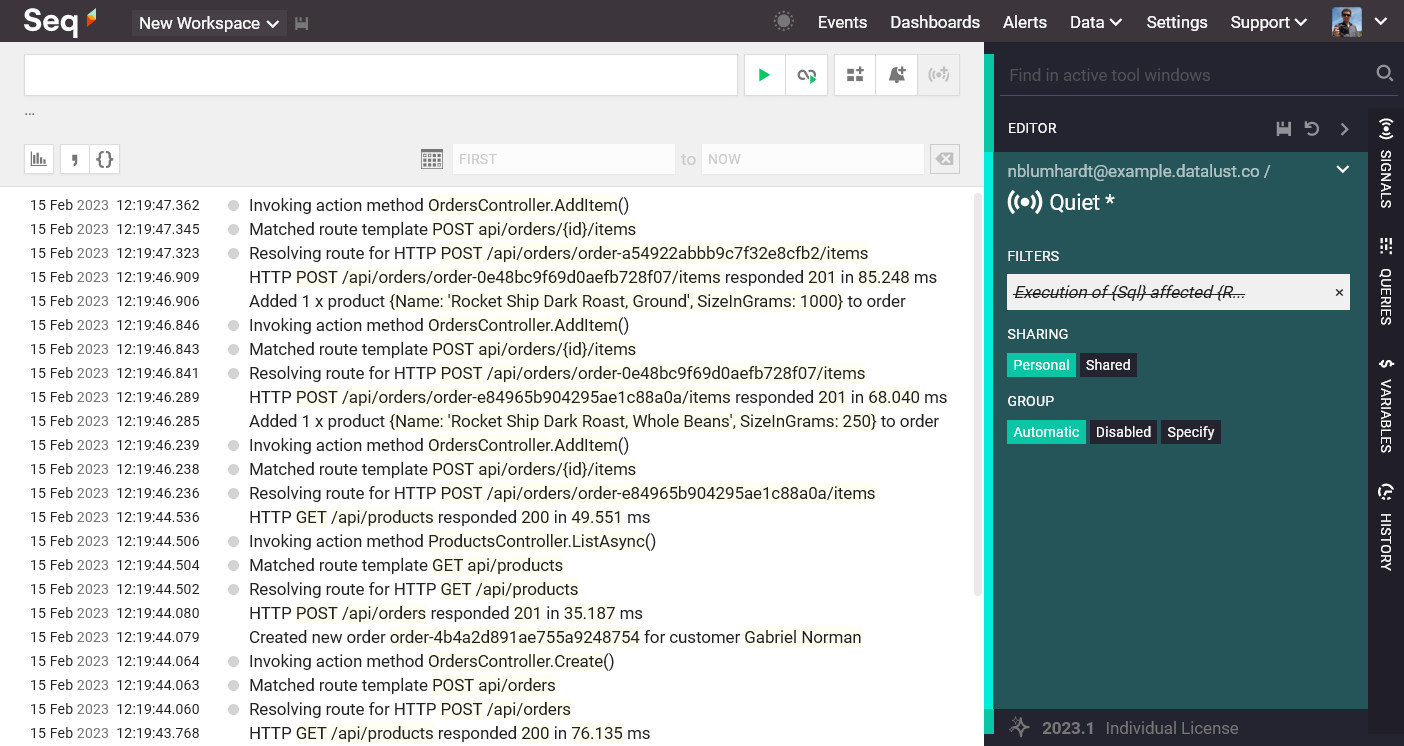This screenshot has height=746, width=1404.
Task: Click timestamp 12:19:47.362
Action: click(158, 205)
